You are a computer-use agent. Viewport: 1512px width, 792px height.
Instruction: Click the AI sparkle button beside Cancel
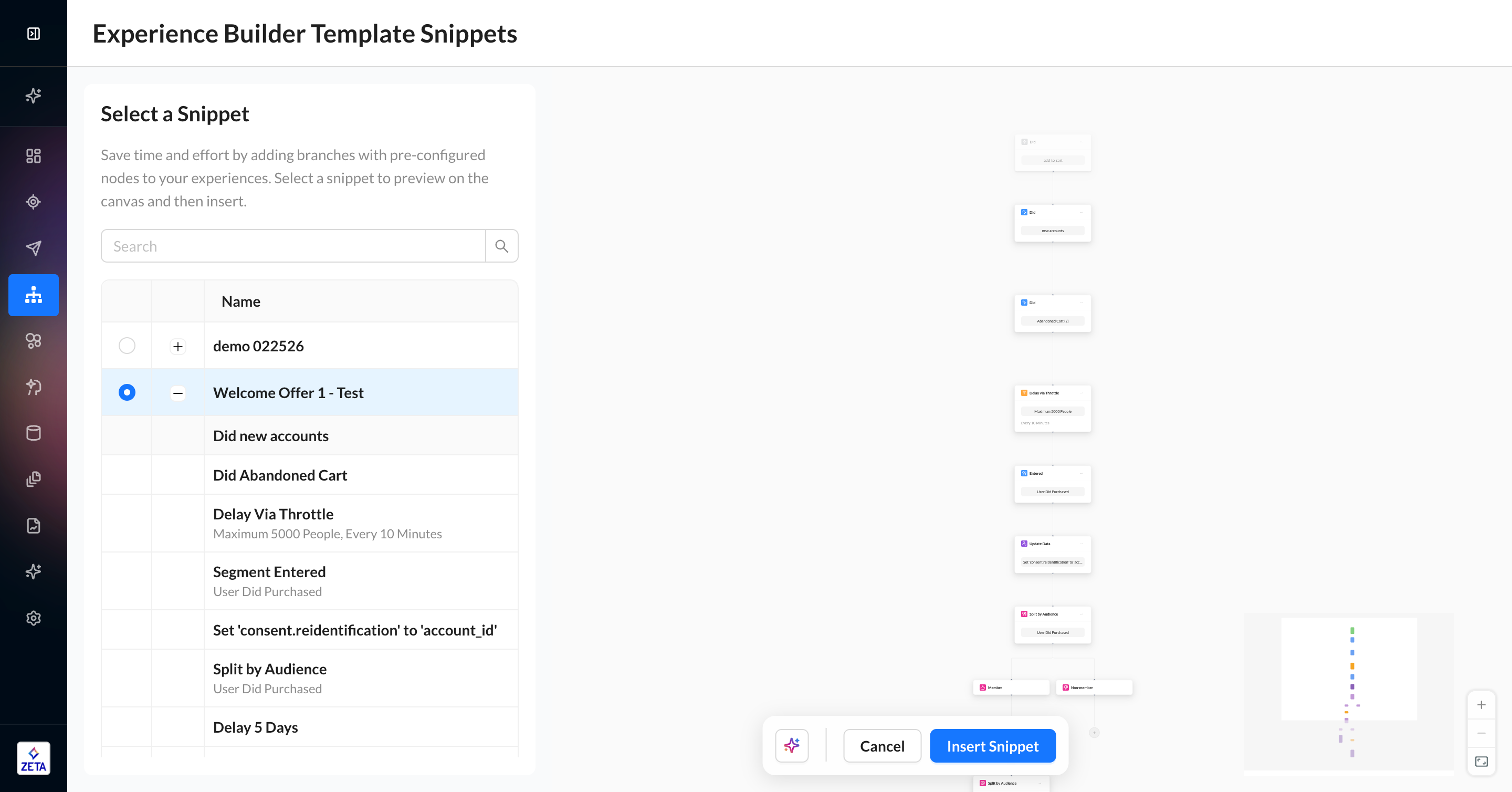point(791,746)
